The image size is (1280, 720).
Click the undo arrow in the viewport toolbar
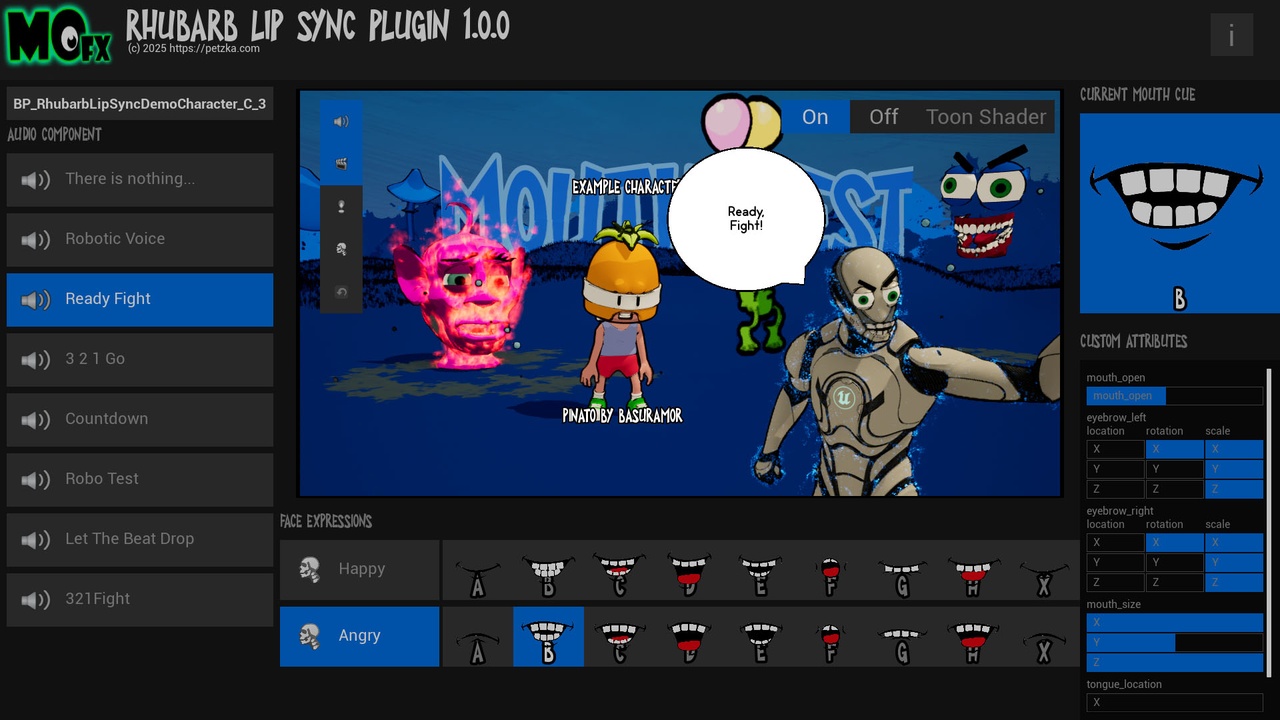(x=341, y=292)
